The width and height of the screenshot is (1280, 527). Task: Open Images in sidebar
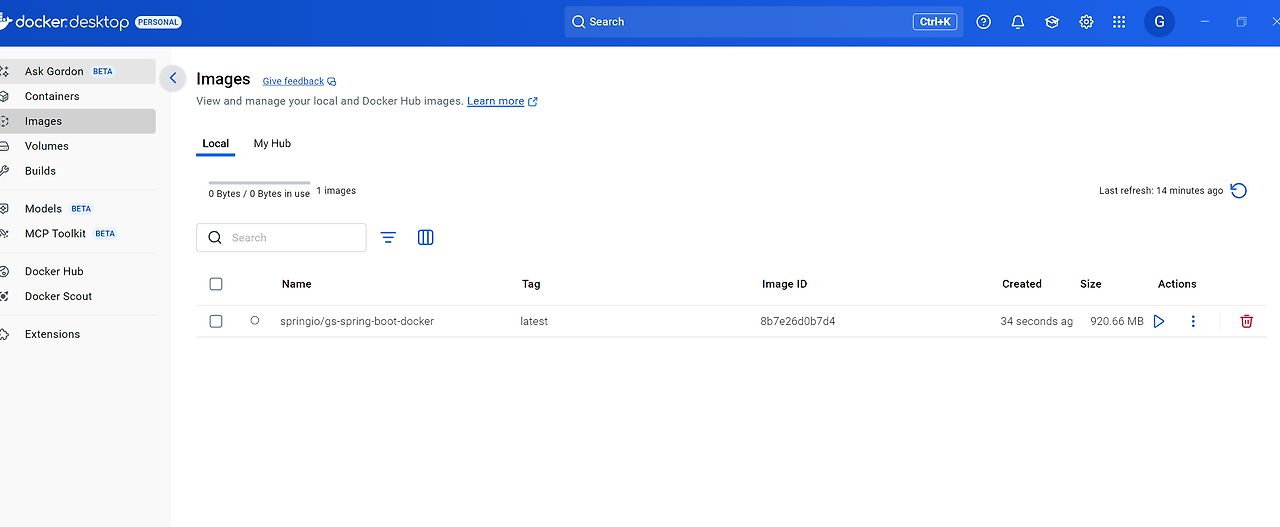(78, 121)
